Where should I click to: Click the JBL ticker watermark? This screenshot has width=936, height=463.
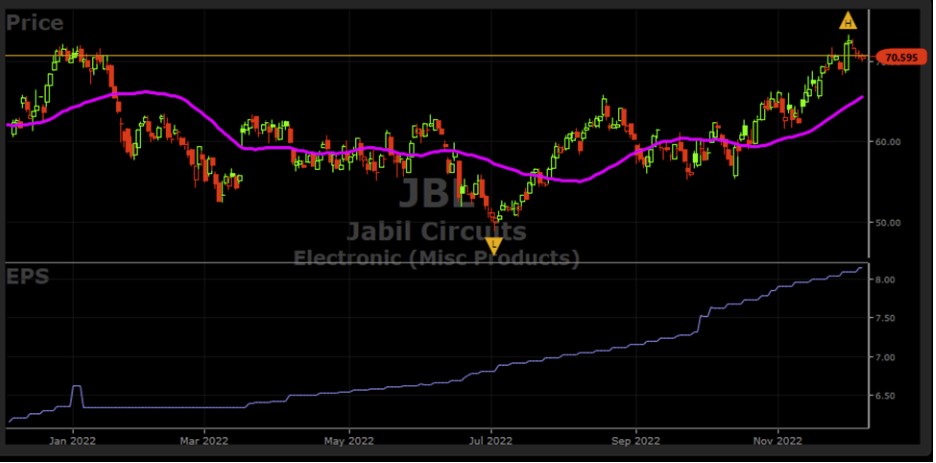tap(437, 194)
